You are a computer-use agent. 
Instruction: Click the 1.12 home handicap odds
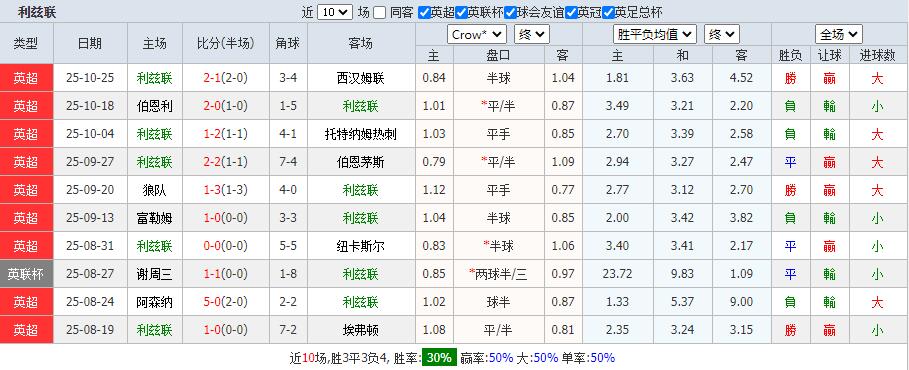(x=435, y=190)
